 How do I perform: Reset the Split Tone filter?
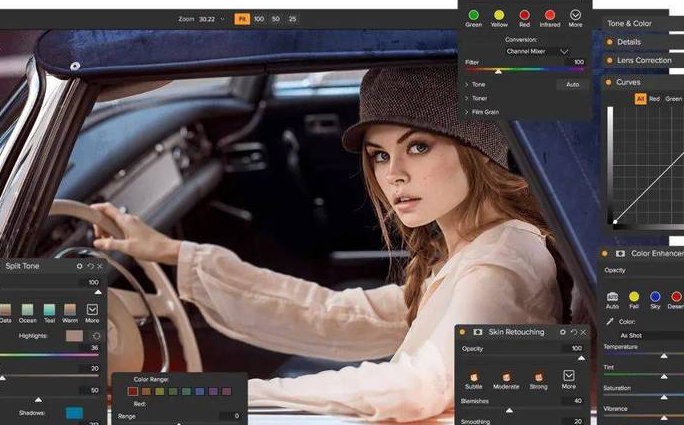tap(90, 266)
